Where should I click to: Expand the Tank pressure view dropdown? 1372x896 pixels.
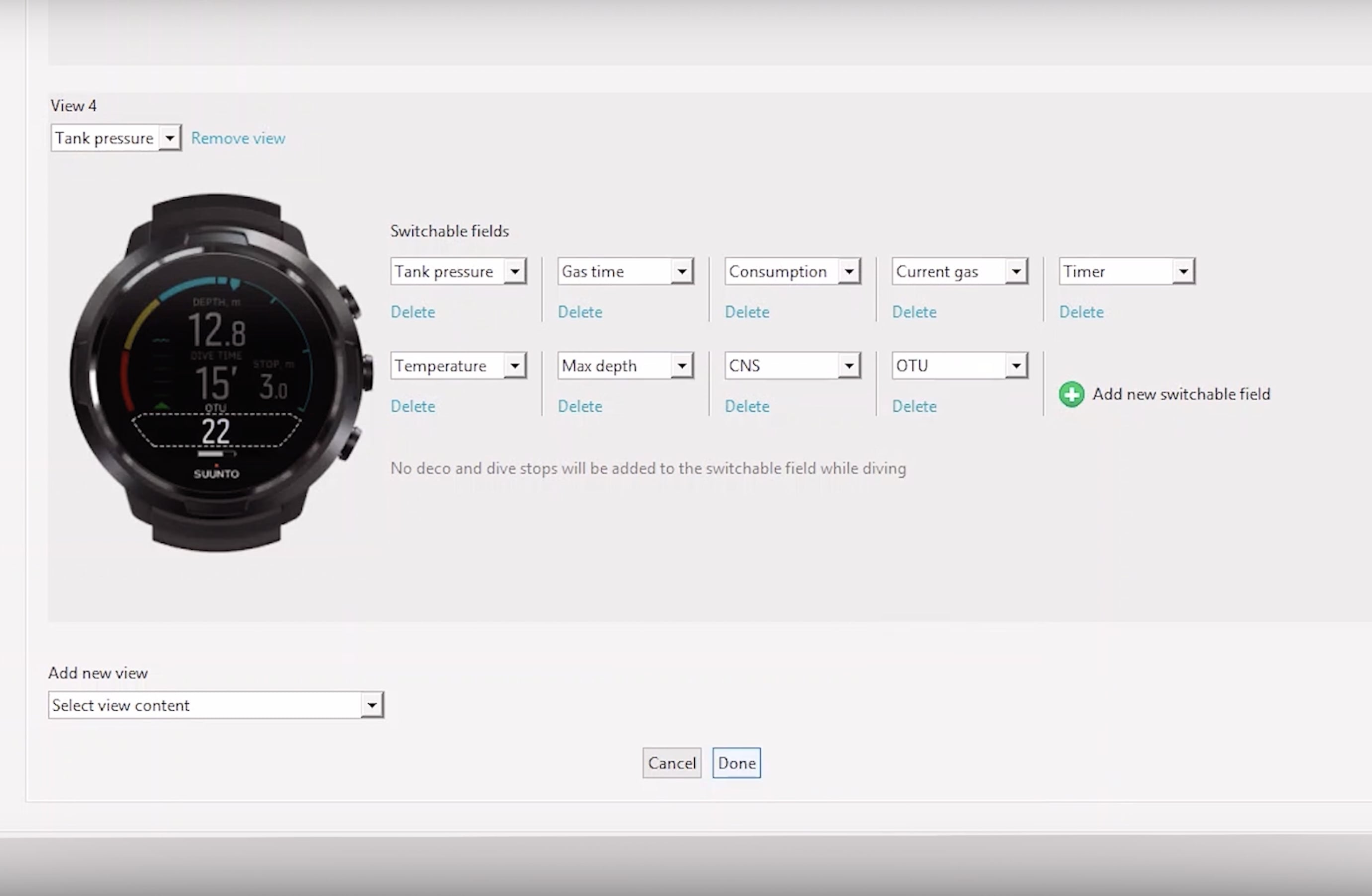click(169, 137)
